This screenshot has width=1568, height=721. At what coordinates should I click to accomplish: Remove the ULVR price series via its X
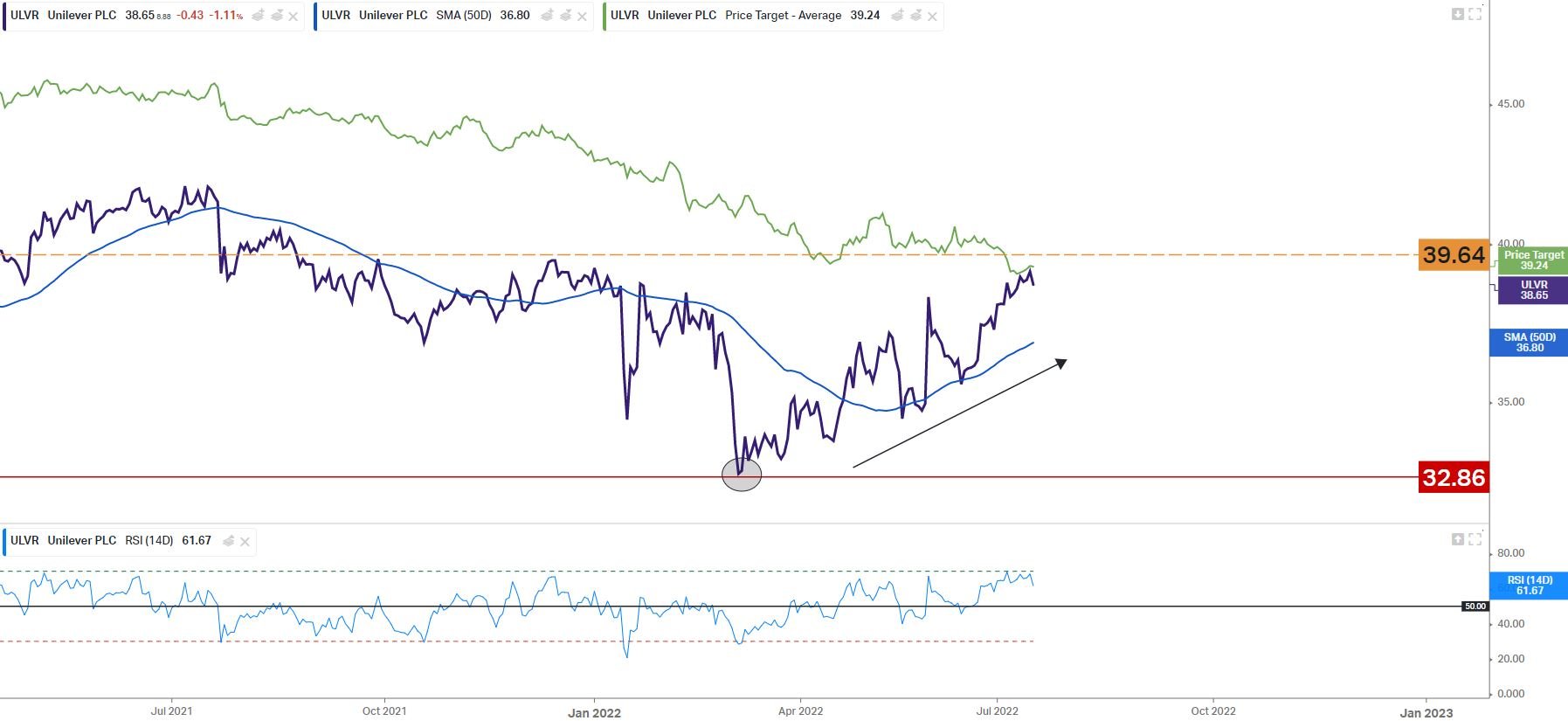point(293,17)
